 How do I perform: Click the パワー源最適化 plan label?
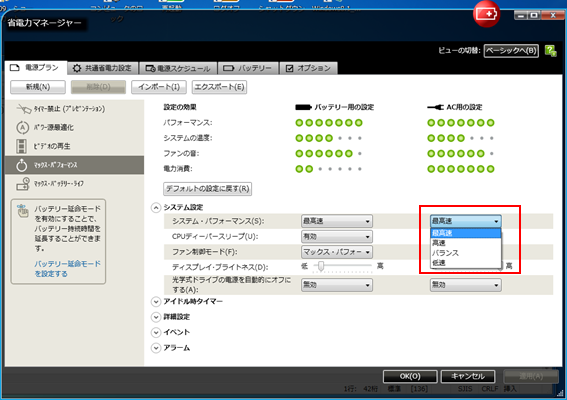tap(54, 127)
